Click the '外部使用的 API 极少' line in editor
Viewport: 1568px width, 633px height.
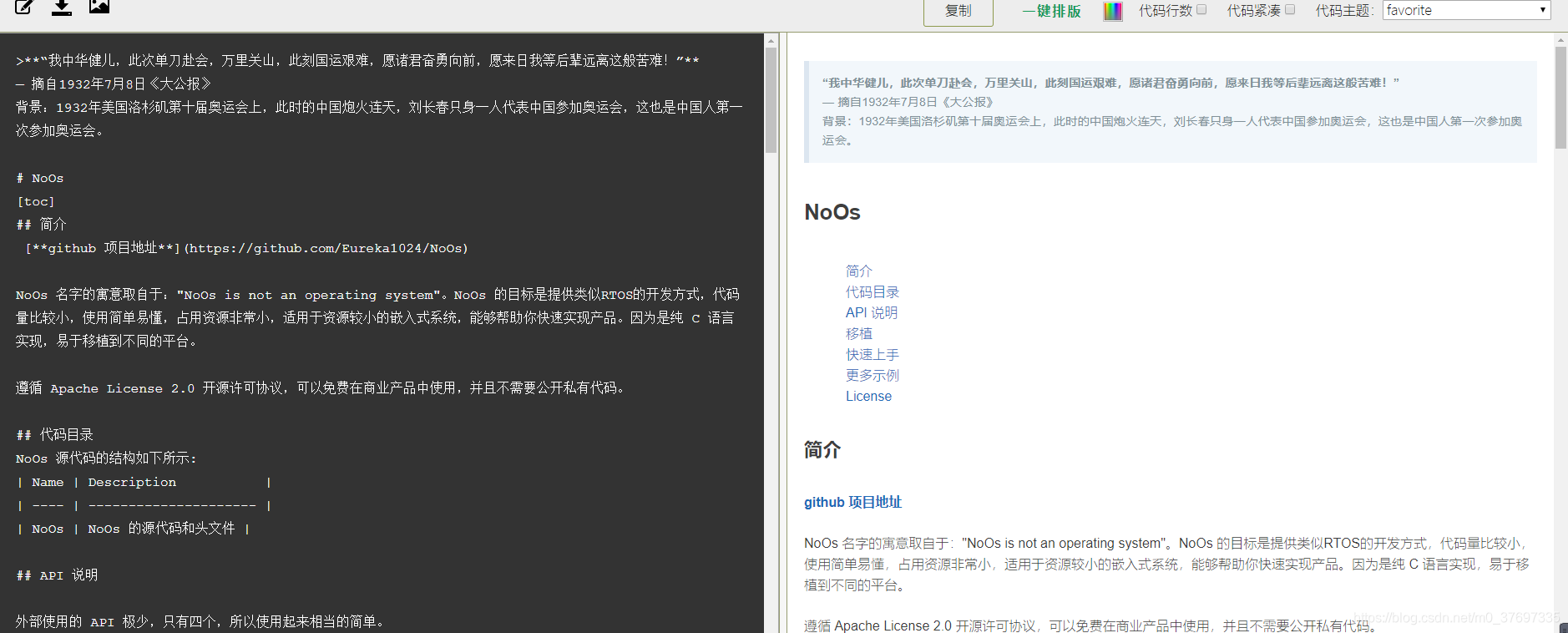click(x=202, y=622)
